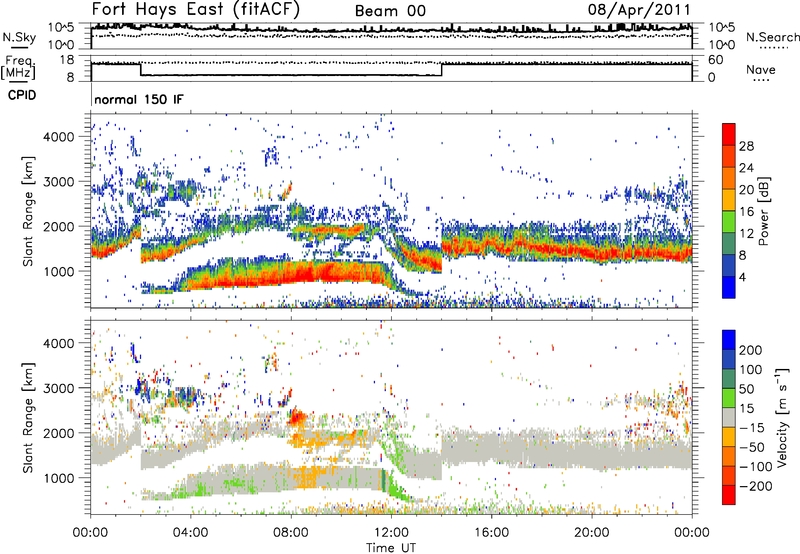The width and height of the screenshot is (800, 554).
Task: Click the gray segment of Velocity color bar
Action: (729, 417)
